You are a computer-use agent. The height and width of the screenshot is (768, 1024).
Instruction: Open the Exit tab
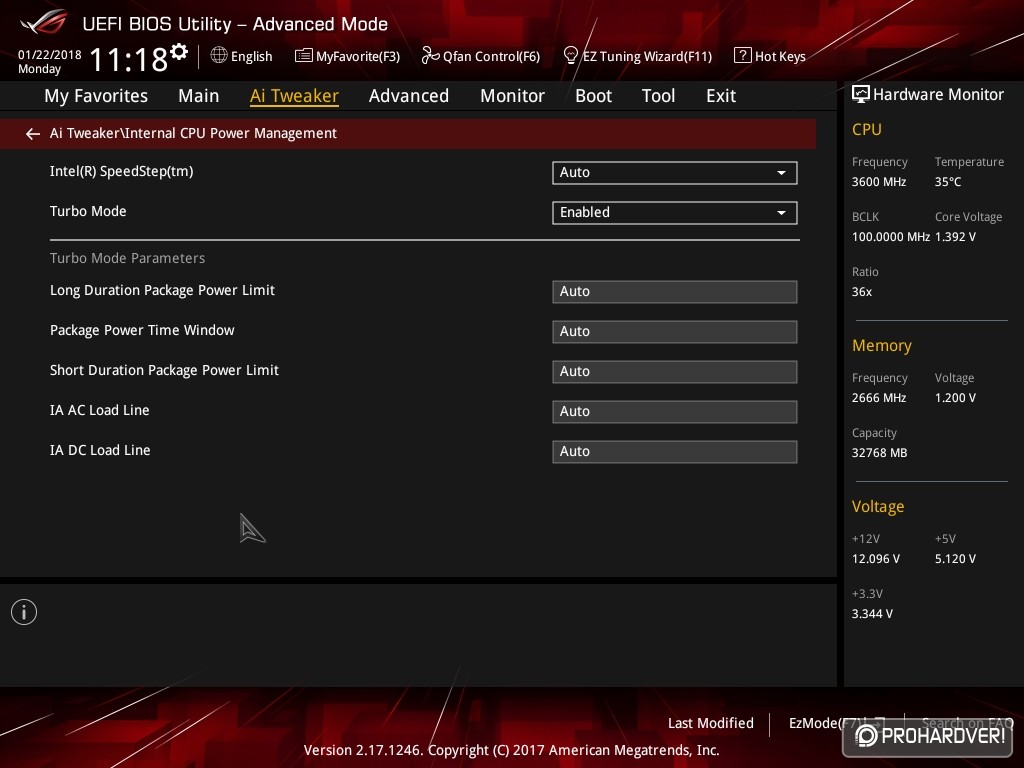[721, 96]
